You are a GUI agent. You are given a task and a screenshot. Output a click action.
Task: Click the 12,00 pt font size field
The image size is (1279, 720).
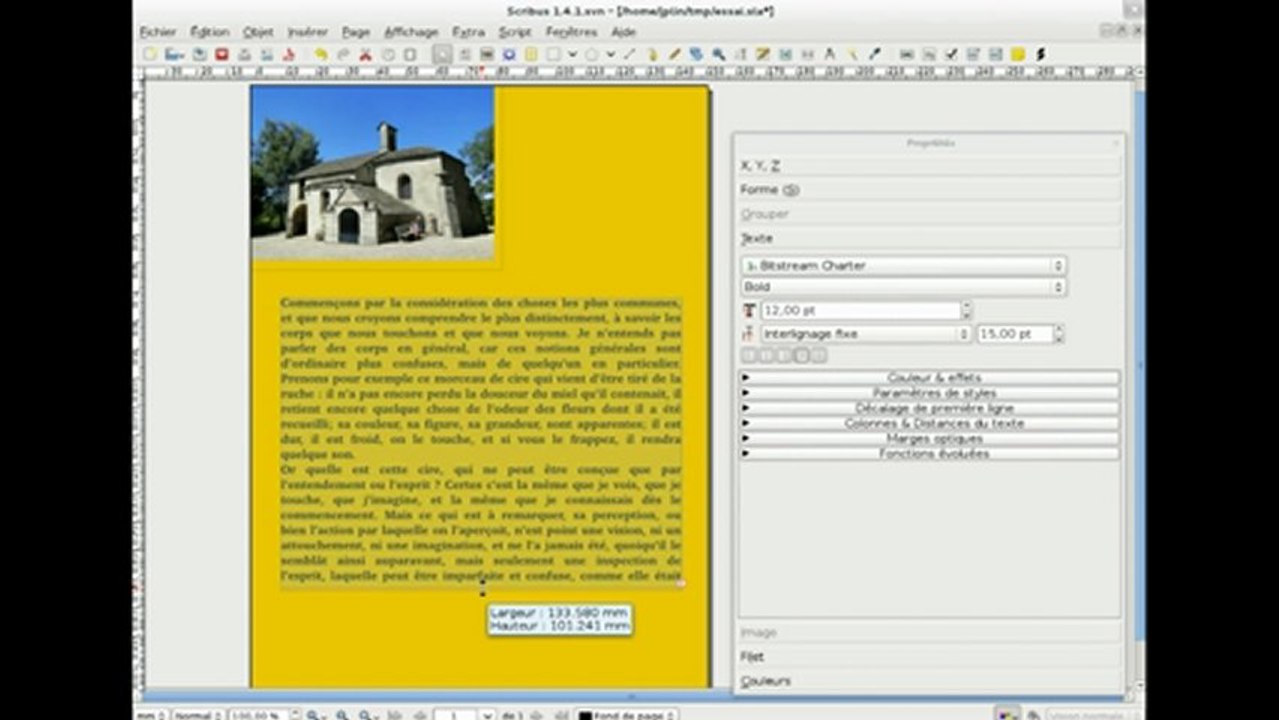[861, 311]
